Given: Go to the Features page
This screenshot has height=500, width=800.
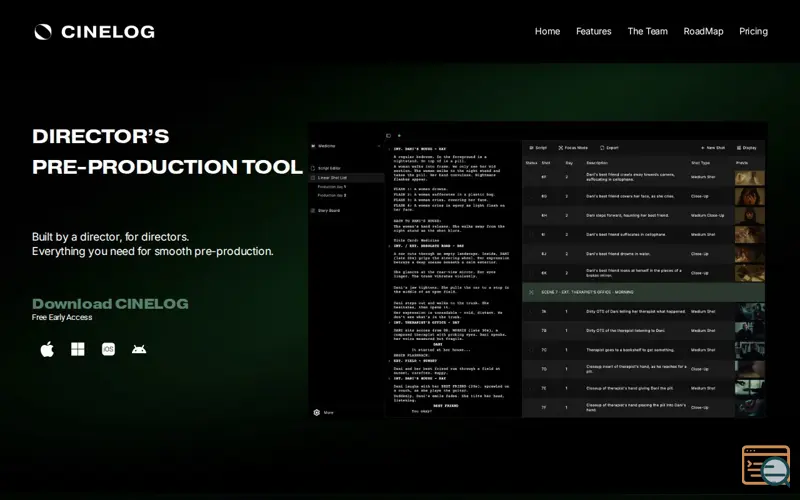Looking at the screenshot, I should click(x=593, y=31).
